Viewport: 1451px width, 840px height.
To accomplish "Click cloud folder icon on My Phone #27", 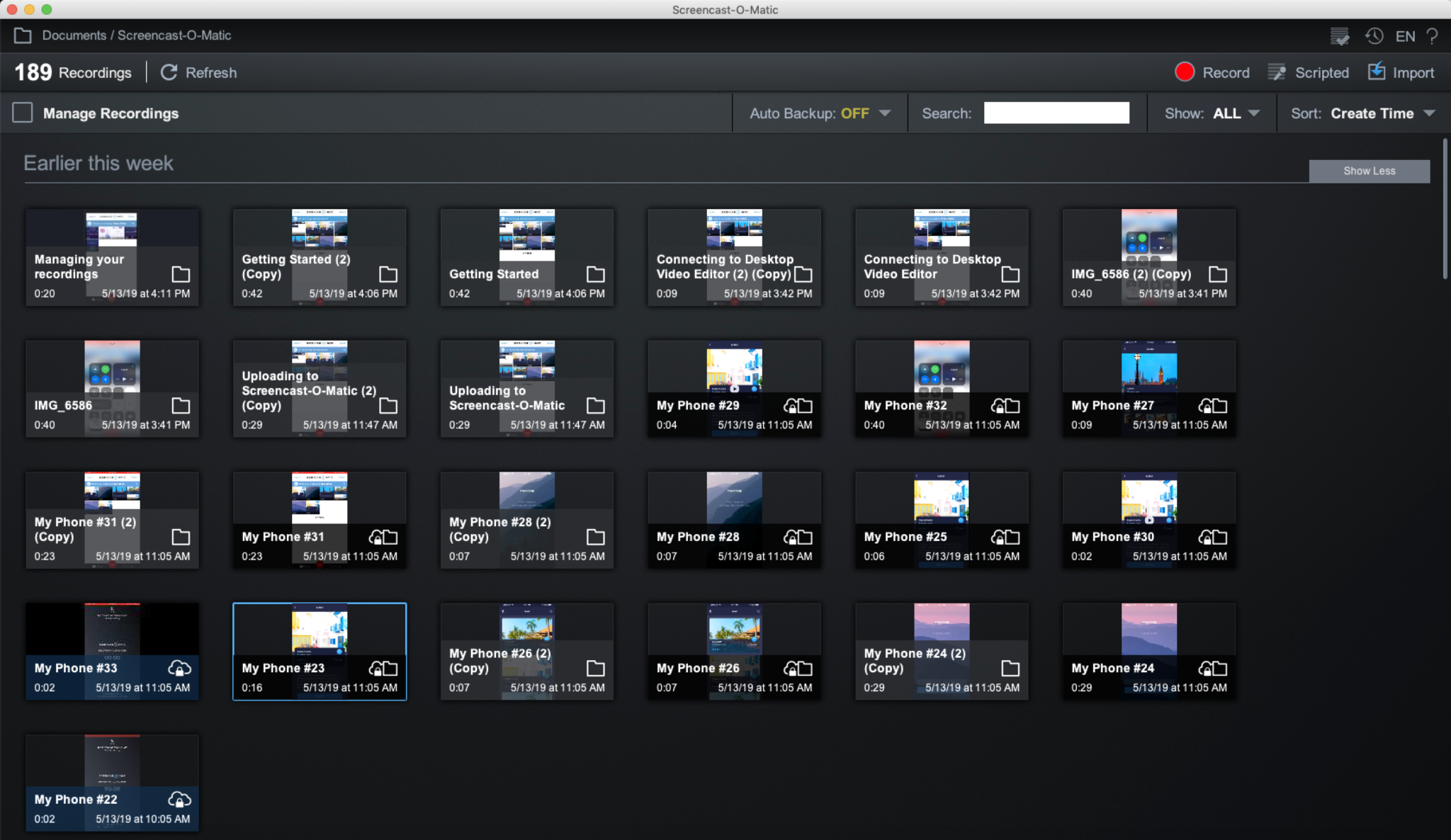I will point(1213,406).
